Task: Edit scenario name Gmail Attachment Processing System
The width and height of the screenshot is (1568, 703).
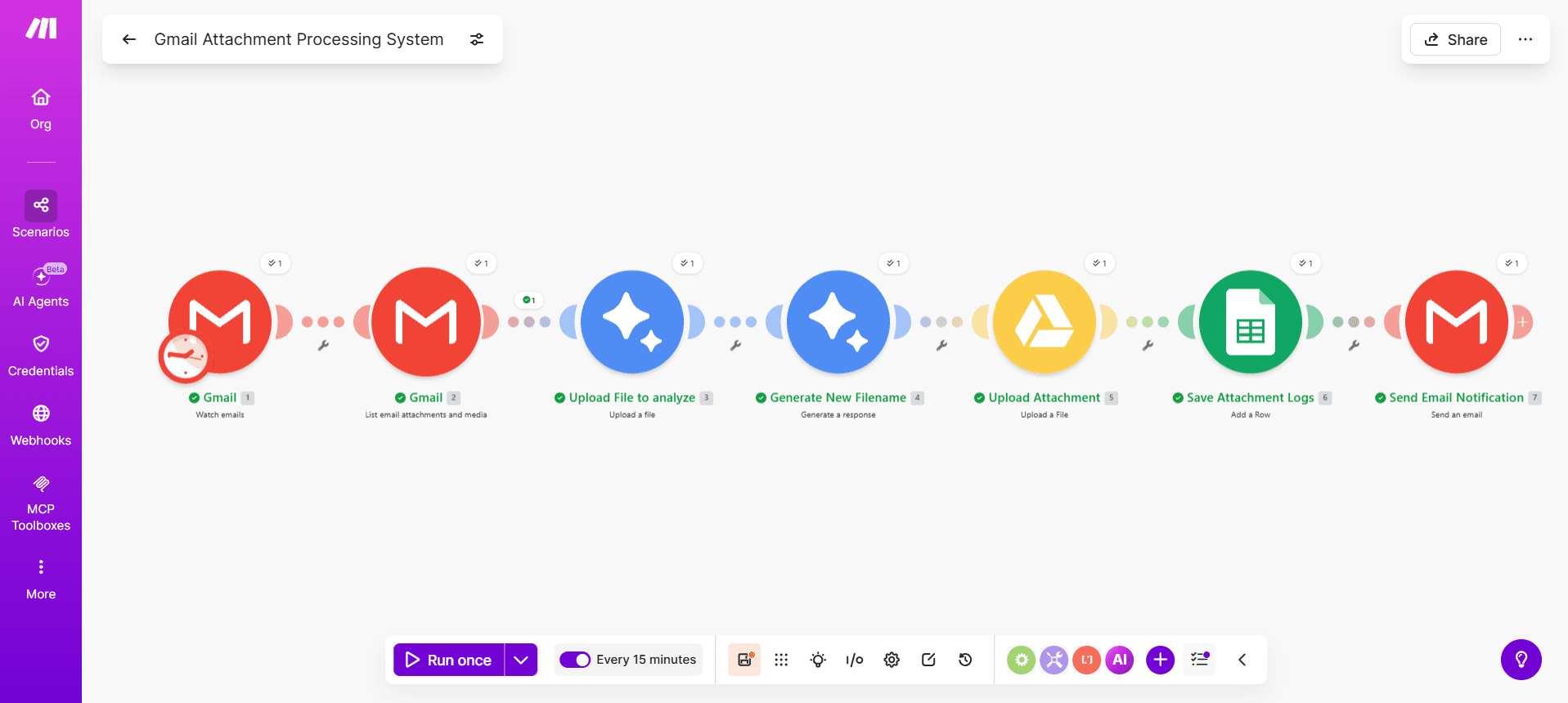Action: (x=299, y=39)
